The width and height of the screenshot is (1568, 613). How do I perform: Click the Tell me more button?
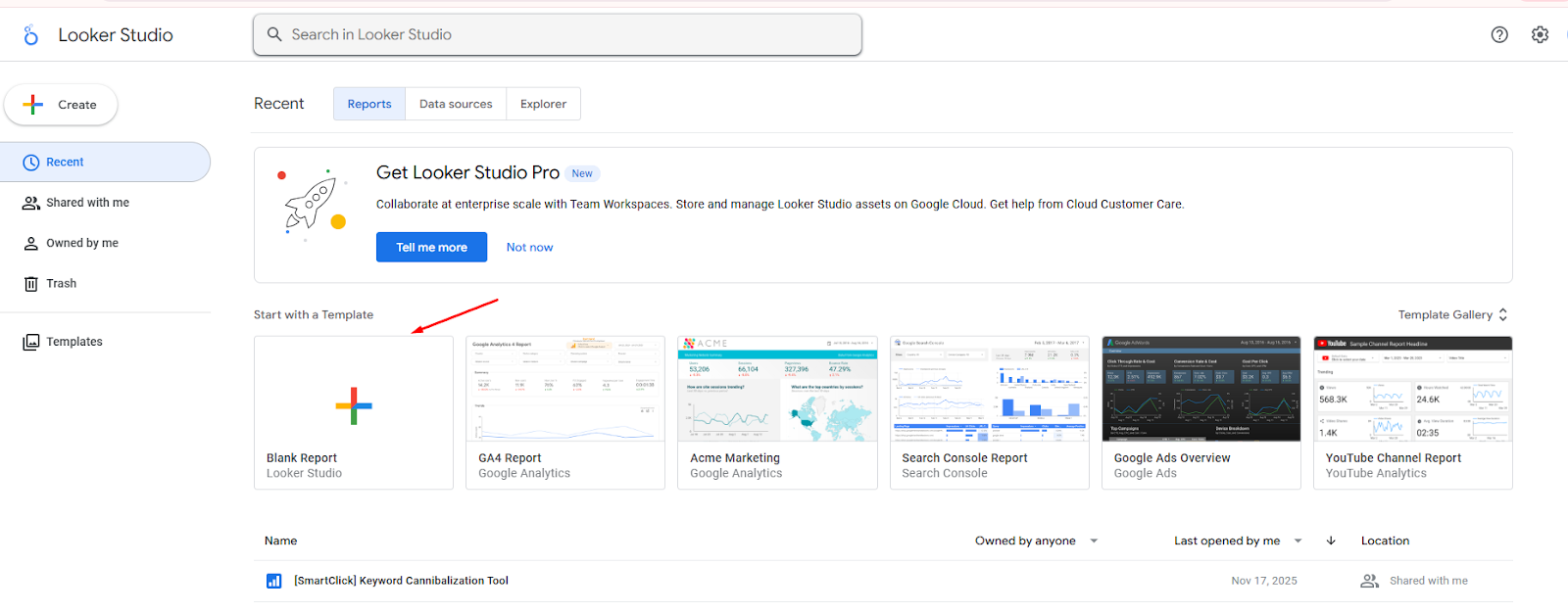click(x=431, y=247)
